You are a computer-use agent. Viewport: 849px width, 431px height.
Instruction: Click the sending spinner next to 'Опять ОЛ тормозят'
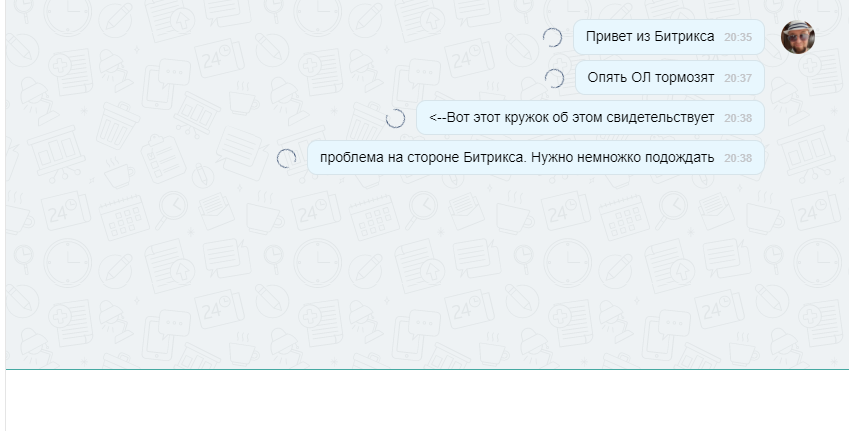coord(554,79)
